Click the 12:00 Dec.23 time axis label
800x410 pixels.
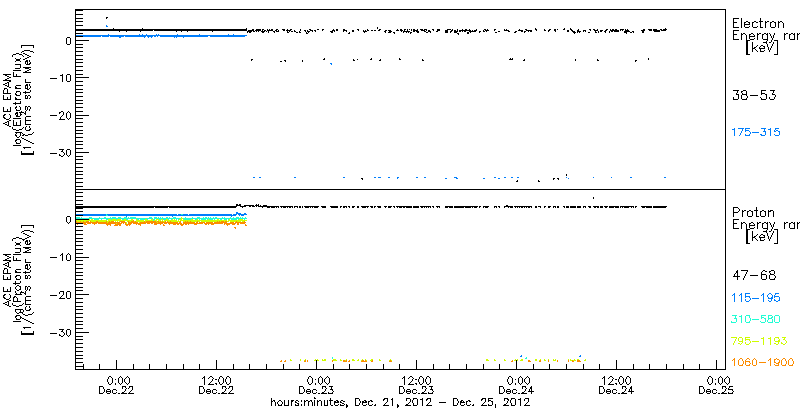(x=416, y=385)
